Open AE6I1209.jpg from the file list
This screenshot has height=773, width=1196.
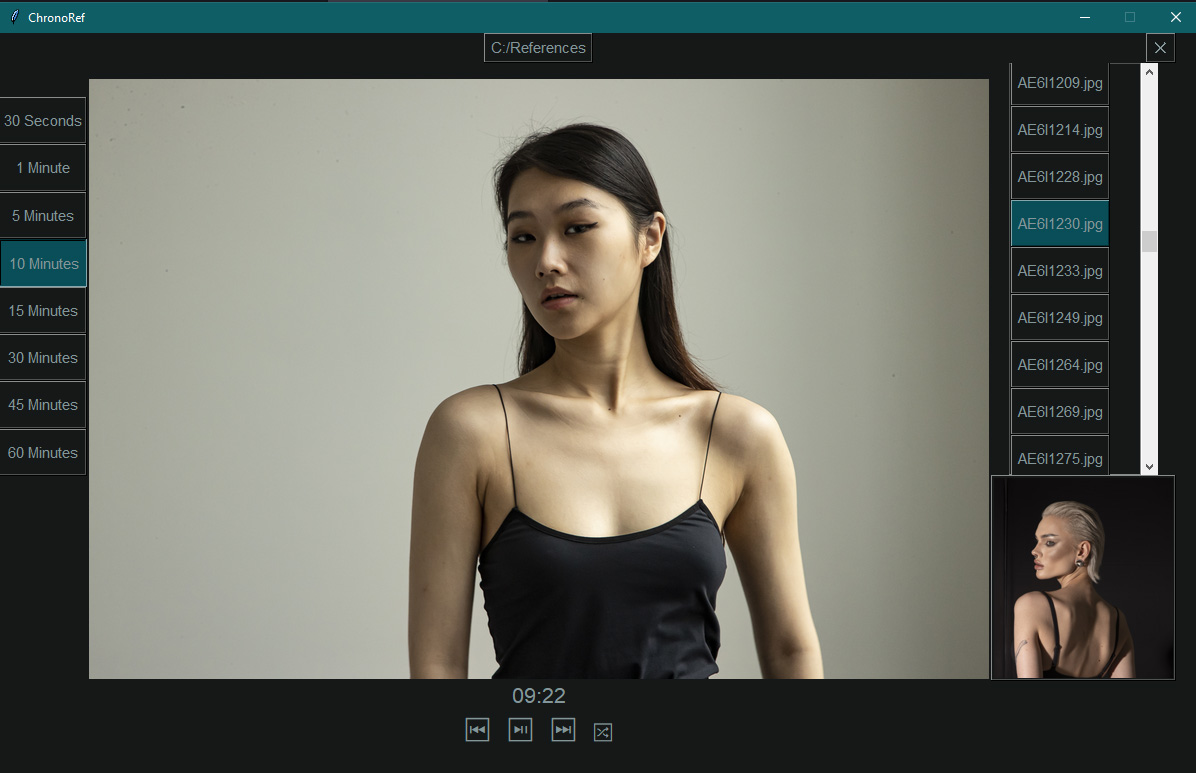pos(1059,83)
